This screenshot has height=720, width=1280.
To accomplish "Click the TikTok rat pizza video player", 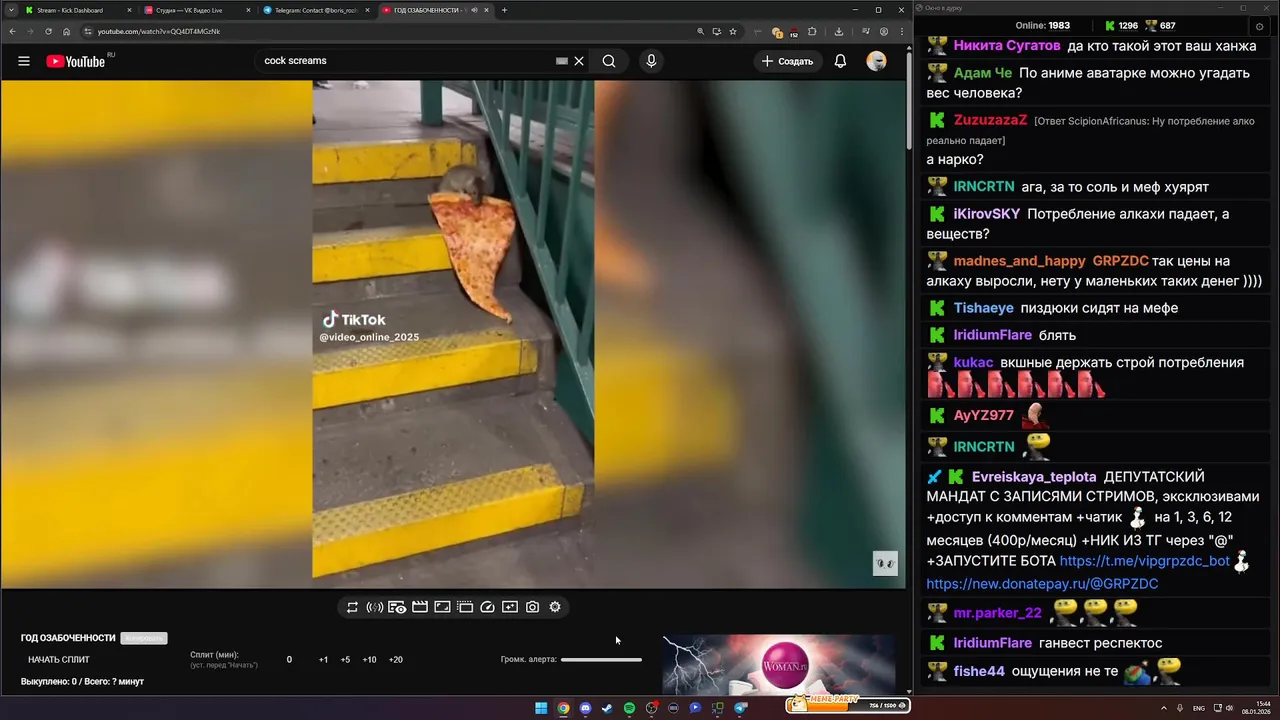I will [x=453, y=334].
